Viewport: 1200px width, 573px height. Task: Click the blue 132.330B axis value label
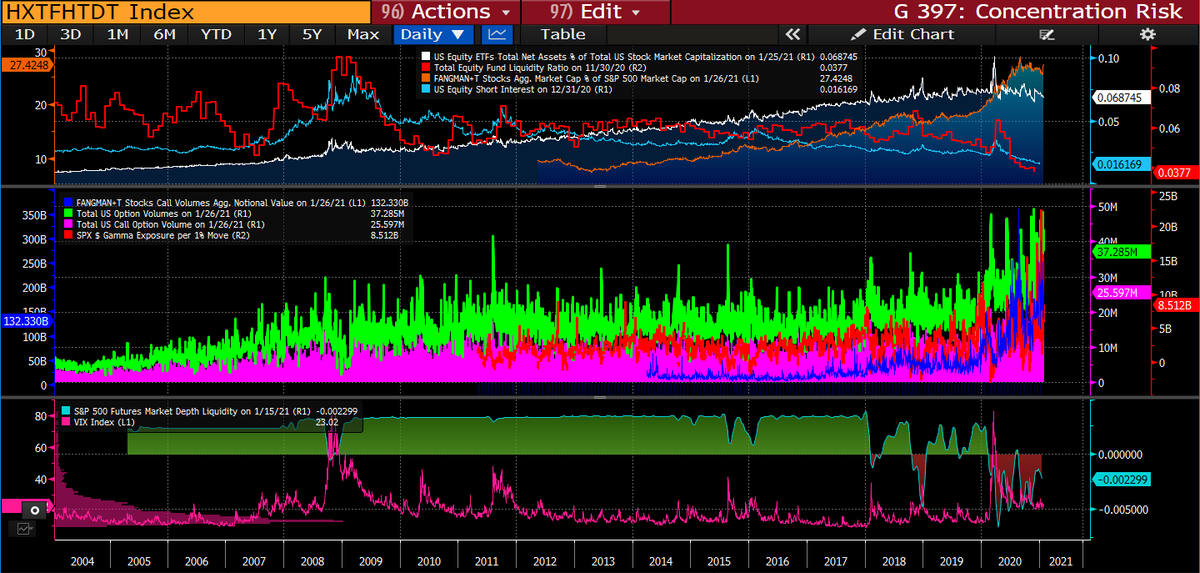26,321
